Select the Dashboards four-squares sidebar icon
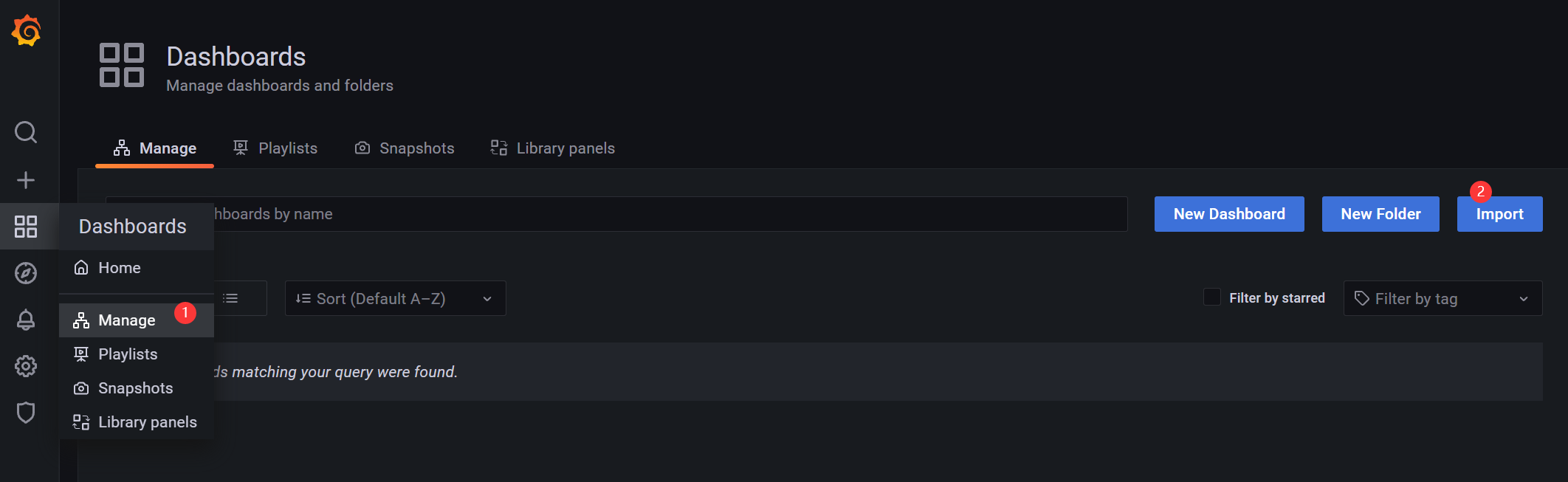The width and height of the screenshot is (1568, 482). coord(26,227)
